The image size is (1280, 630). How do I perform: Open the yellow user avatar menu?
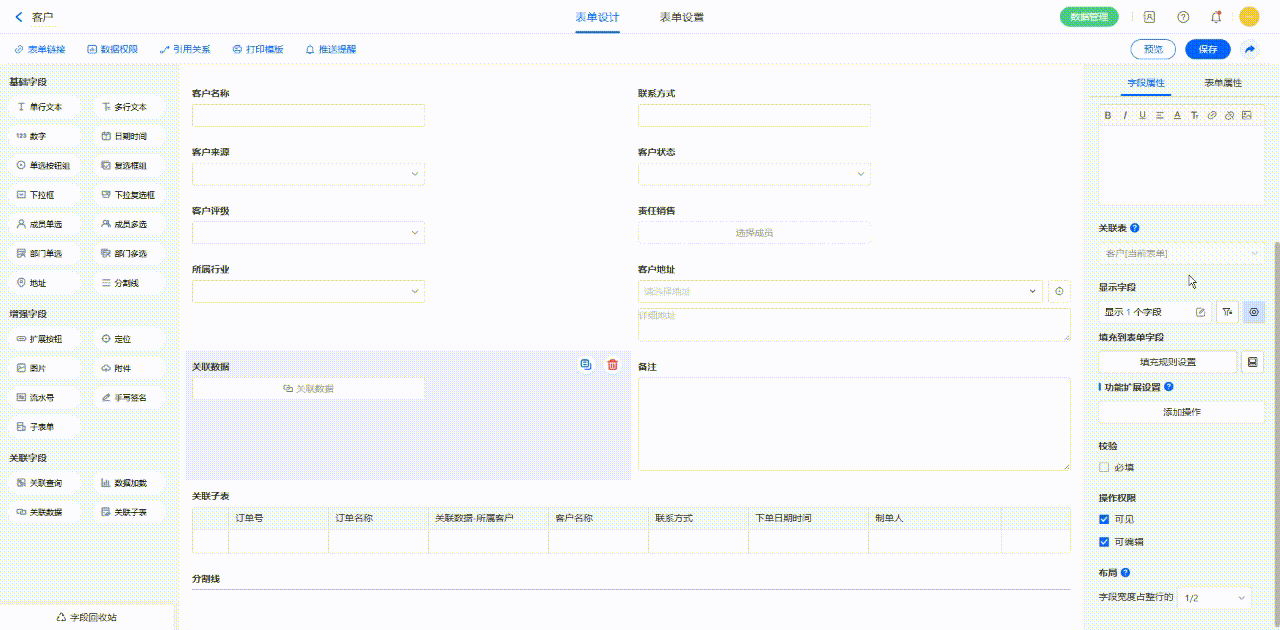point(1249,17)
